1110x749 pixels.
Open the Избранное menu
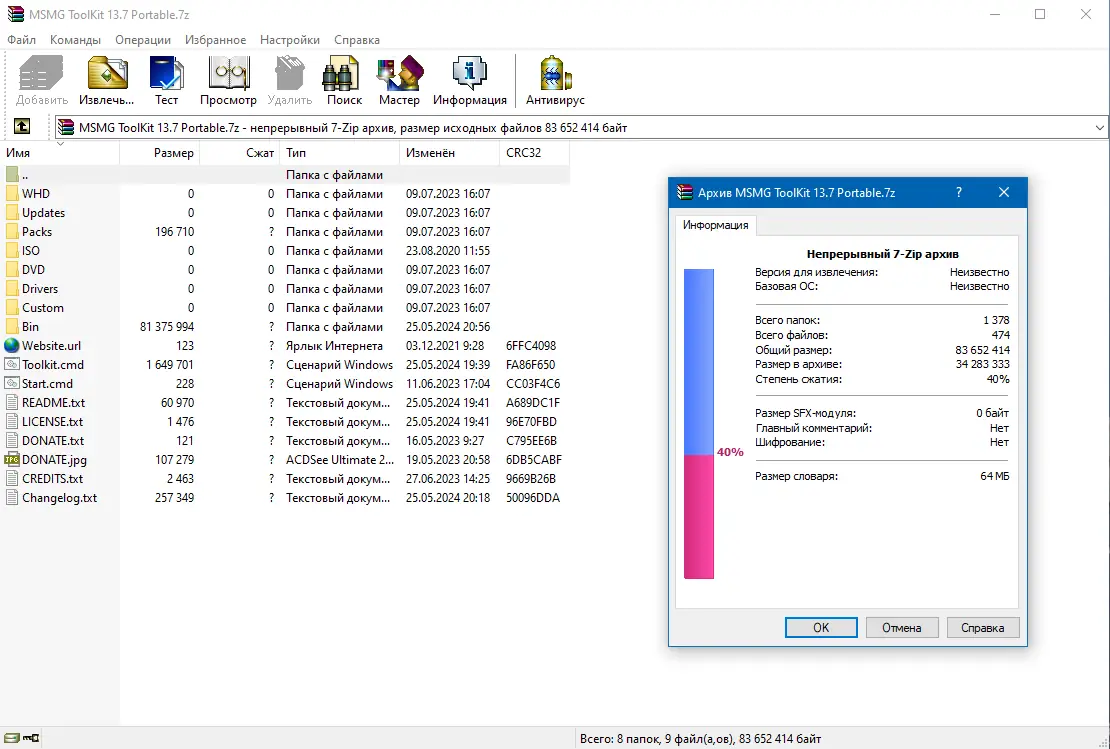point(215,40)
